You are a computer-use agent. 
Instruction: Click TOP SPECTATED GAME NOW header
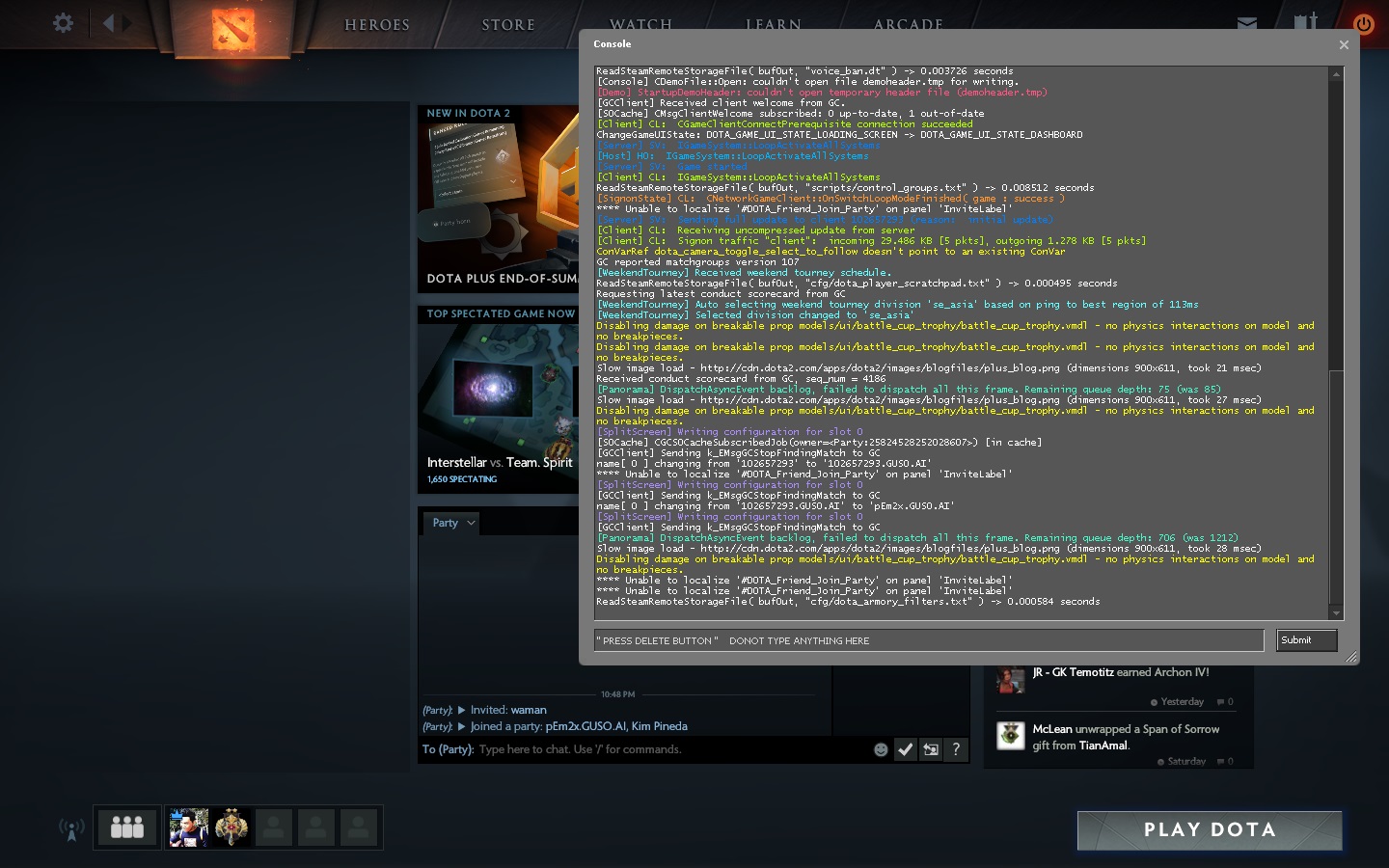501,314
